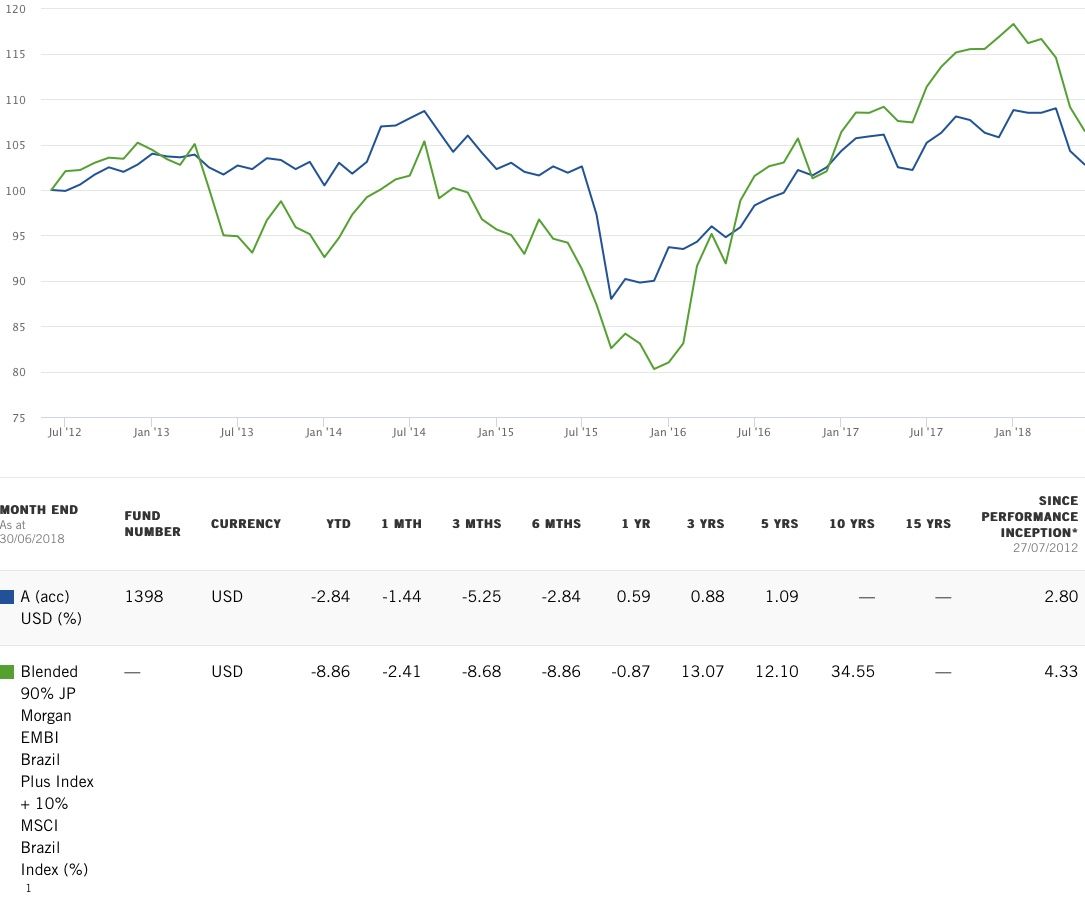Select the 6 MTHS column header
Viewport: 1085px width, 900px height.
click(557, 524)
